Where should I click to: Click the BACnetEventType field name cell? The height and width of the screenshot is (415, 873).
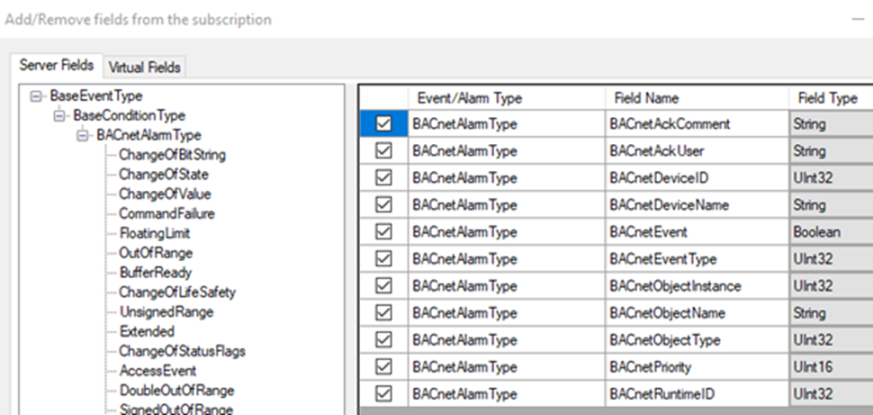click(x=697, y=259)
